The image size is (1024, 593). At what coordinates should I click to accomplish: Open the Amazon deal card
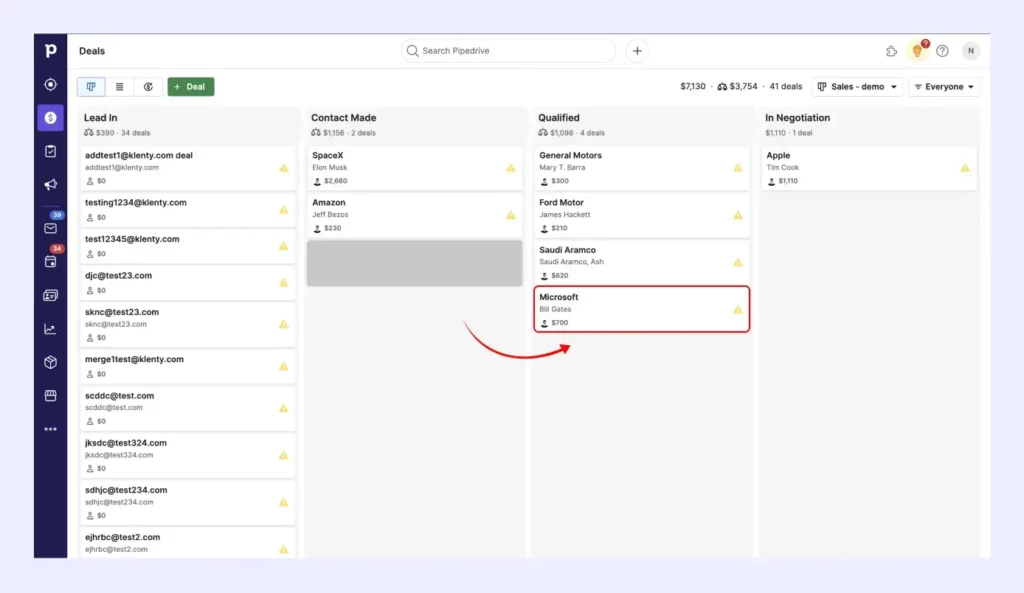tap(415, 215)
